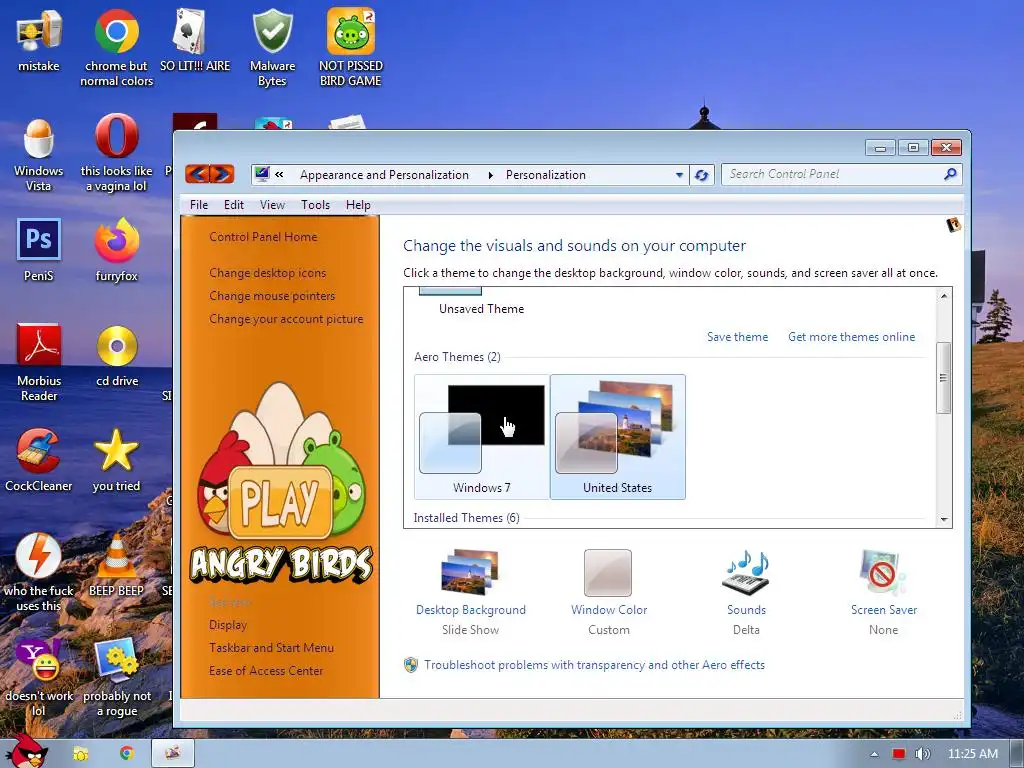Click the Forward navigation arrow
Viewport: 1024px width, 768px height.
(221, 174)
